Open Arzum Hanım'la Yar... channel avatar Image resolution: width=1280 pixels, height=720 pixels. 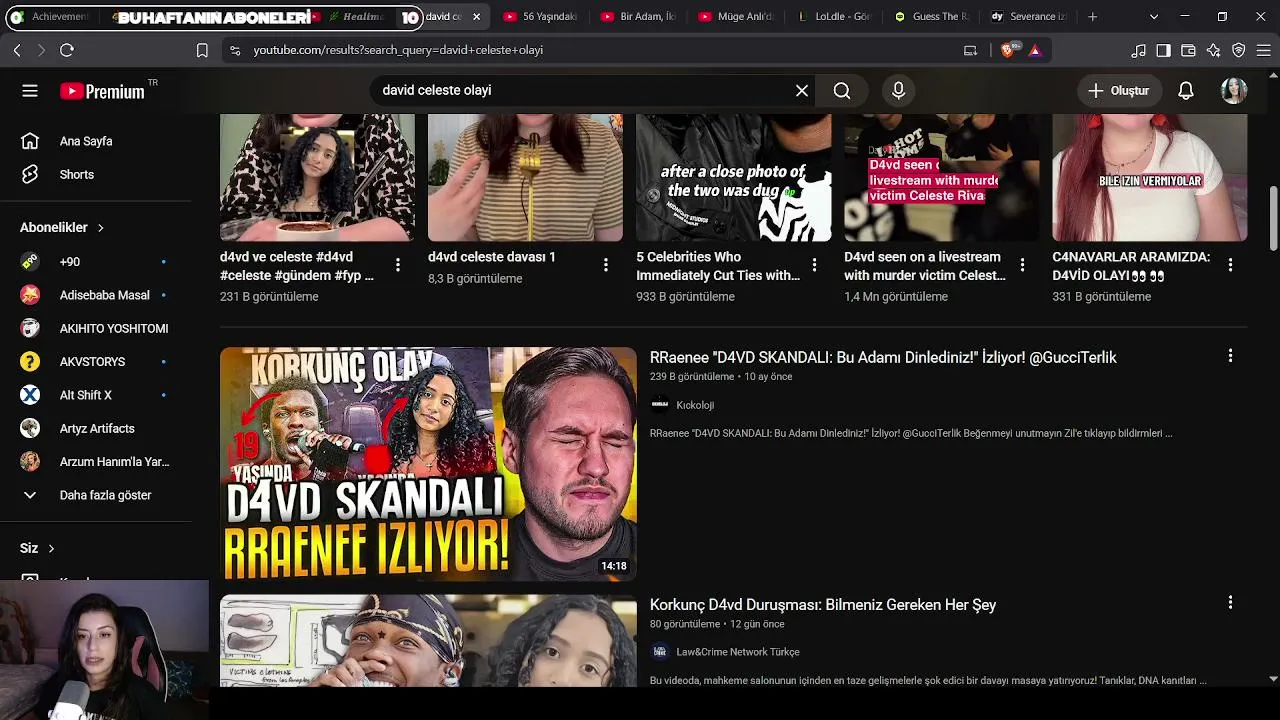point(30,462)
